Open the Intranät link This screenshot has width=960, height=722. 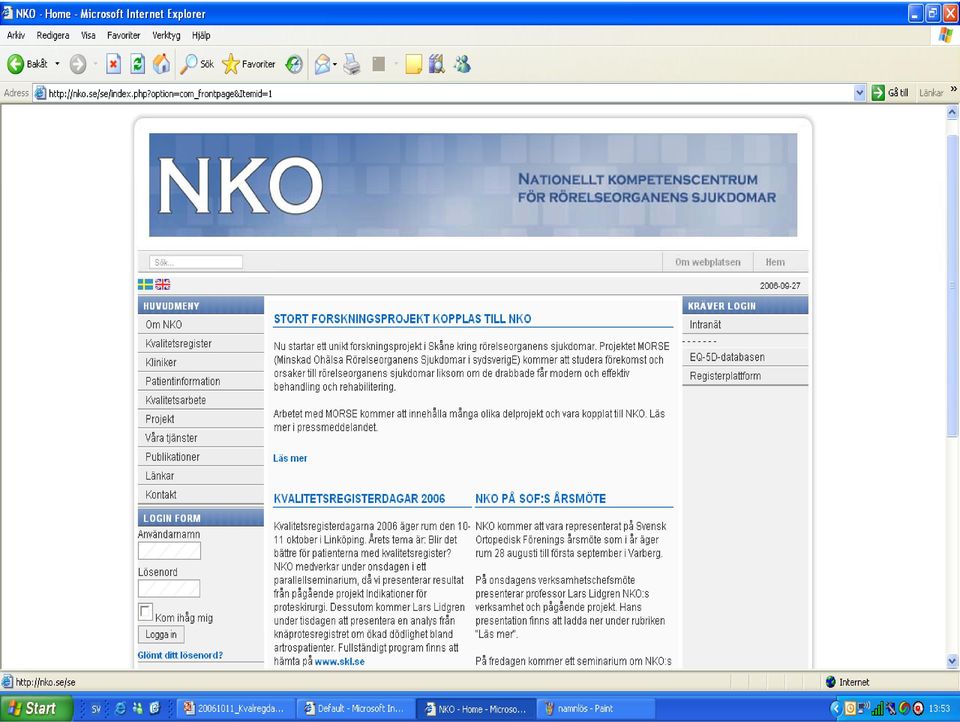click(x=745, y=325)
